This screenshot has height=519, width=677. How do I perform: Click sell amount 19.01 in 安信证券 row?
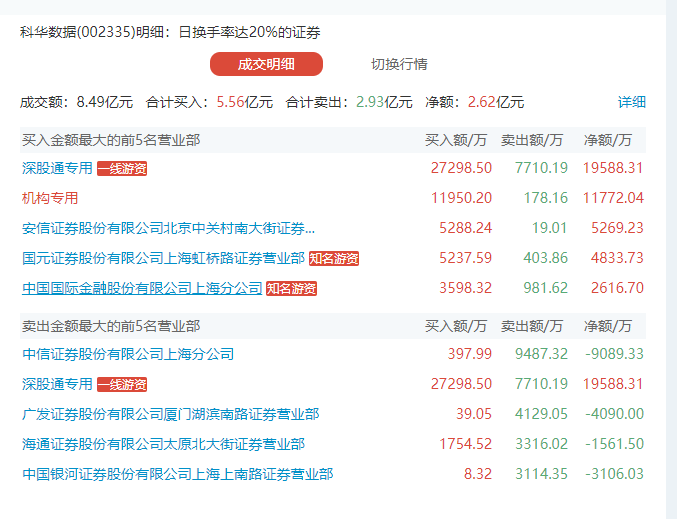(549, 228)
